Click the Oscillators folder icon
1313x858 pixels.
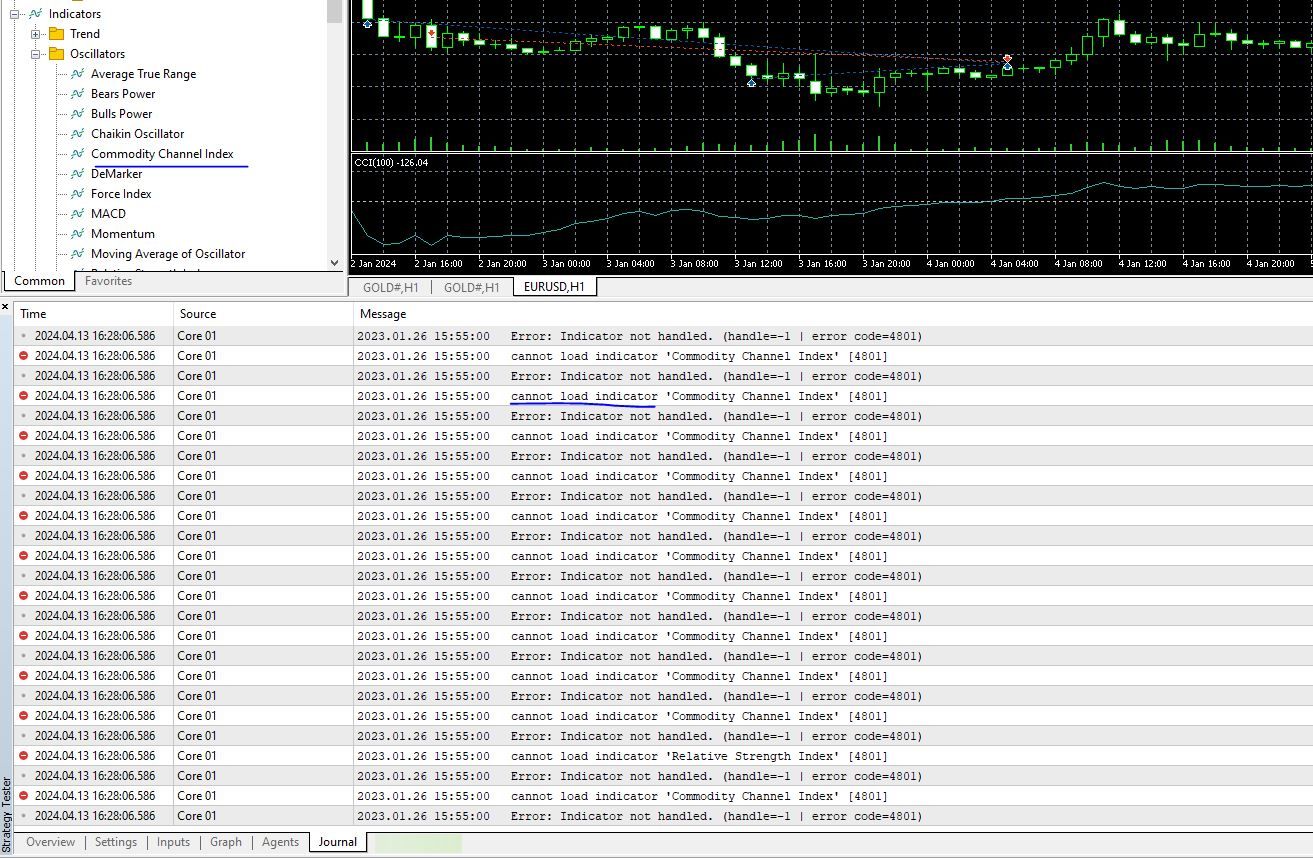(56, 54)
